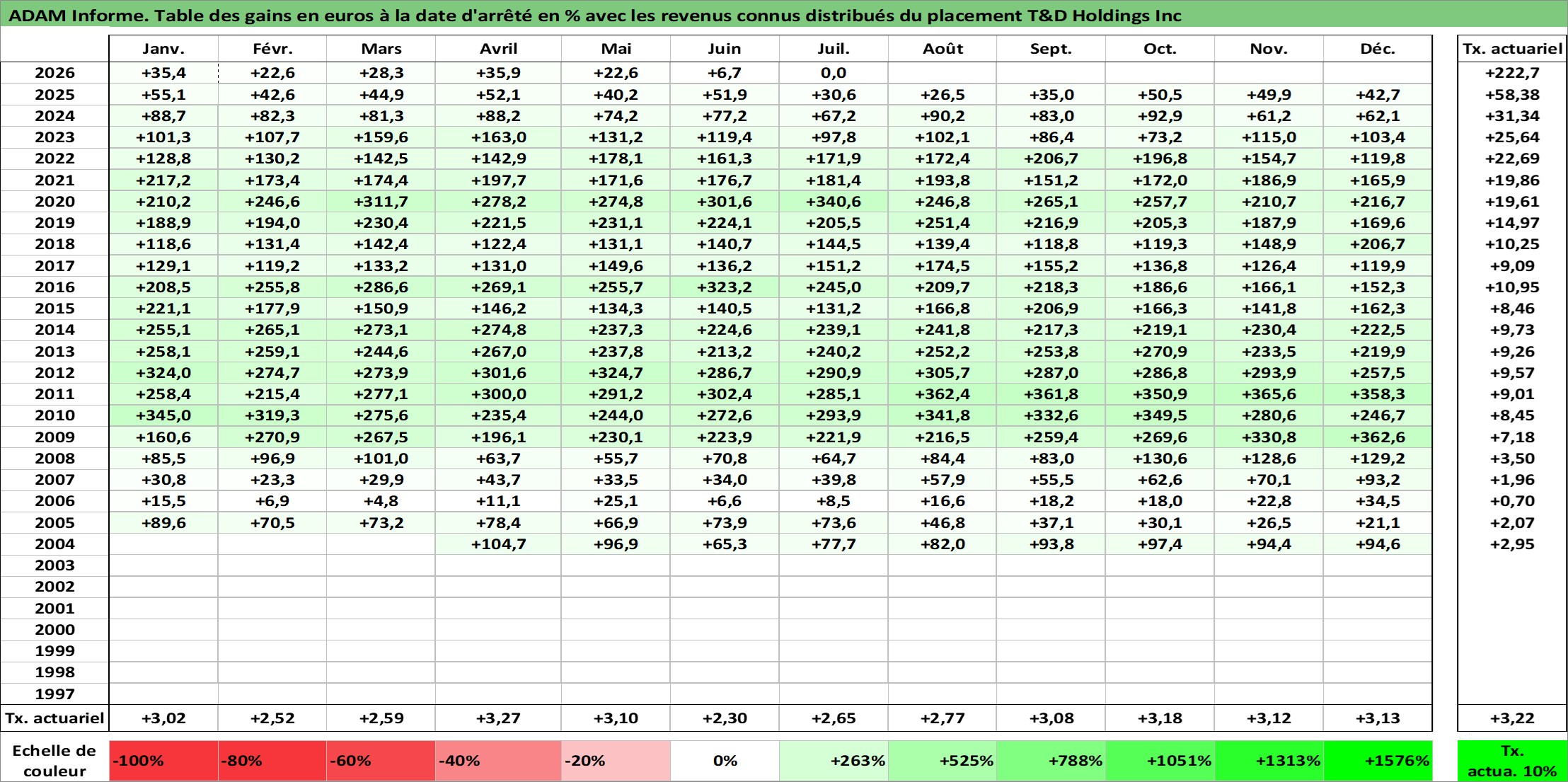The image size is (1568, 782).
Task: Click the value +311,7 in March 2020
Action: (381, 202)
